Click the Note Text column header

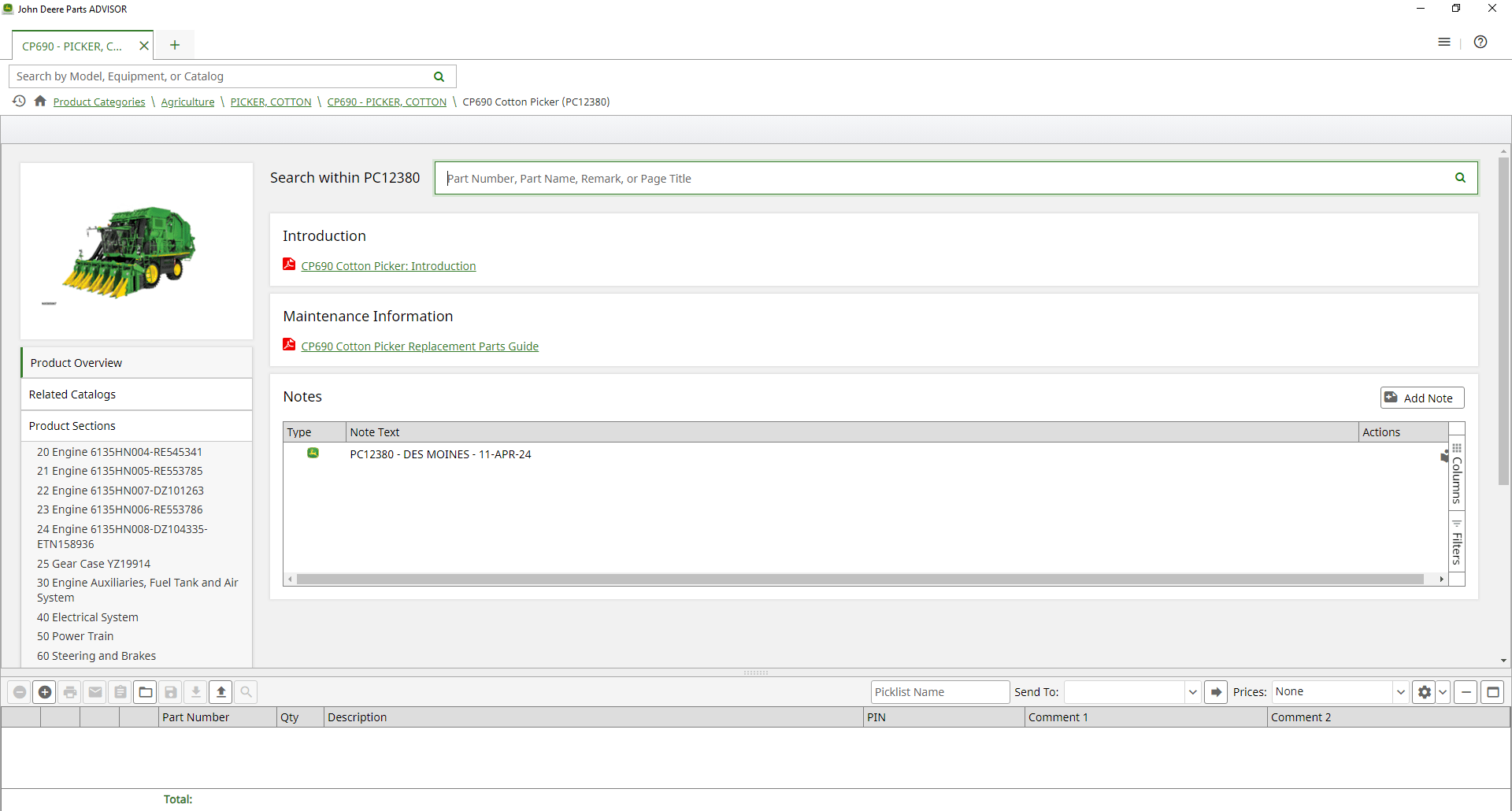point(852,432)
